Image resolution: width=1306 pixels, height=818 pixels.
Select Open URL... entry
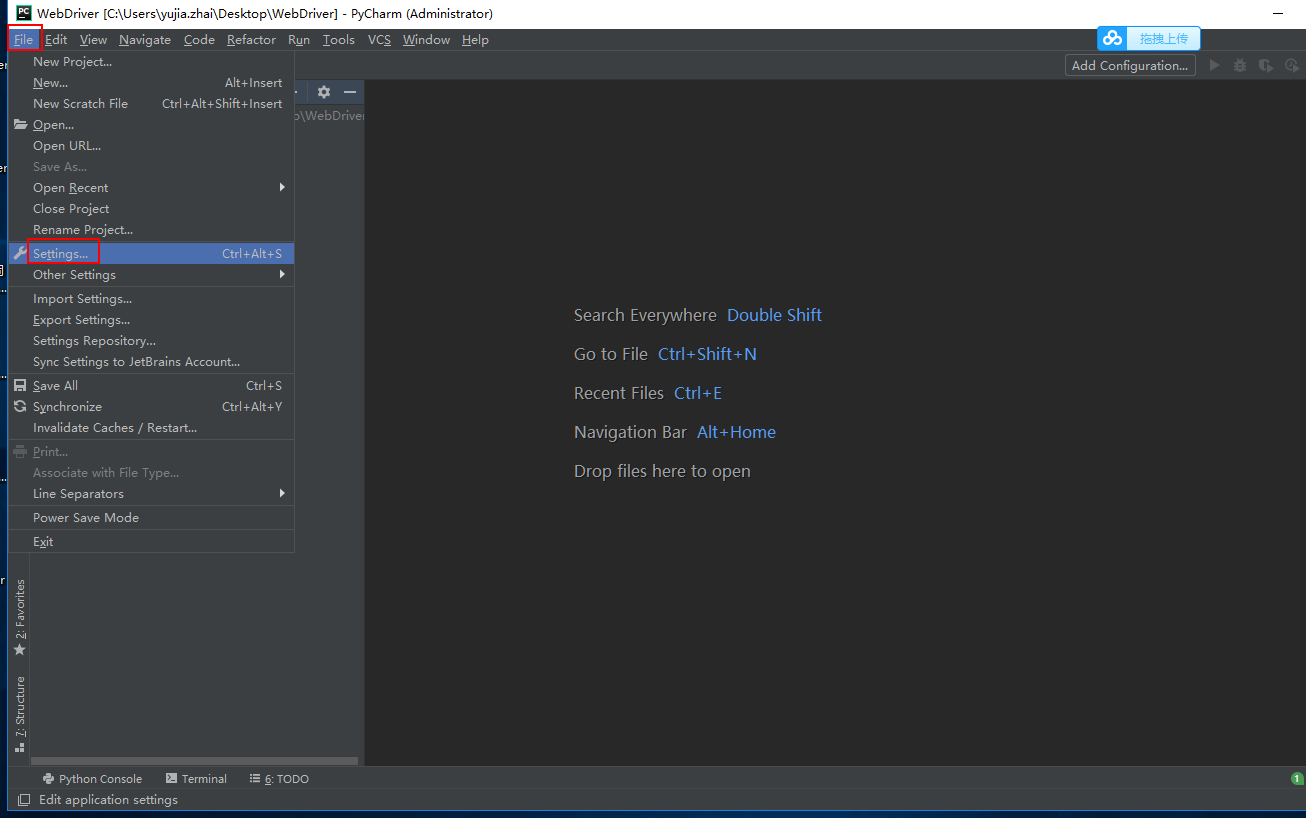tap(151, 146)
